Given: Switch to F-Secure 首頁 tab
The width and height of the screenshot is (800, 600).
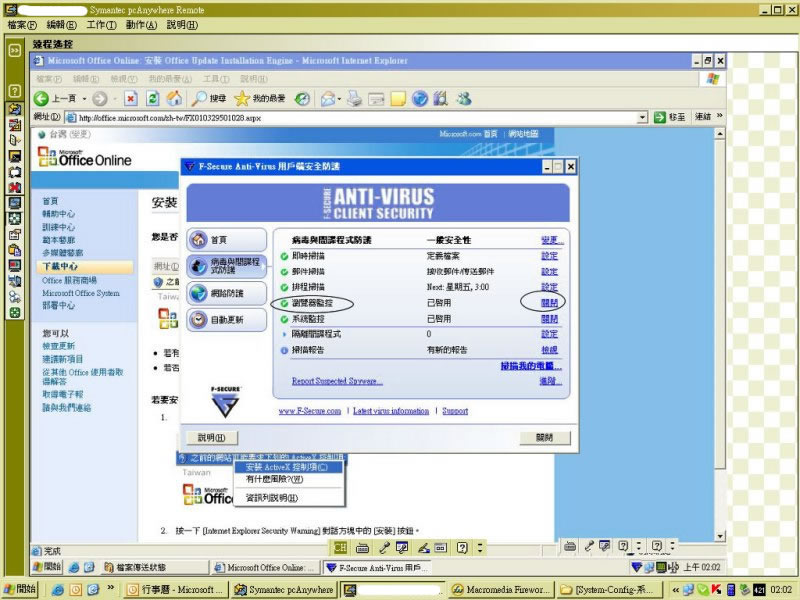Looking at the screenshot, I should pyautogui.click(x=227, y=239).
